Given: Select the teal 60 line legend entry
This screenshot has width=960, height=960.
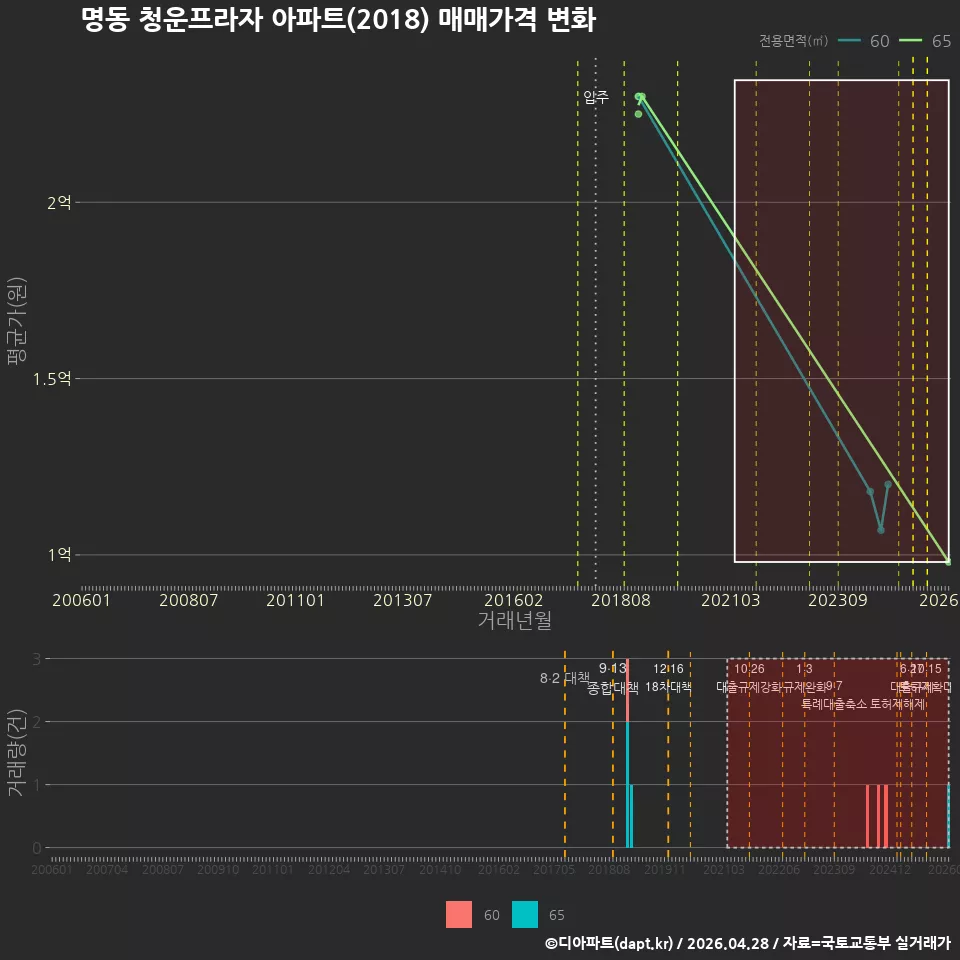Looking at the screenshot, I should 863,41.
